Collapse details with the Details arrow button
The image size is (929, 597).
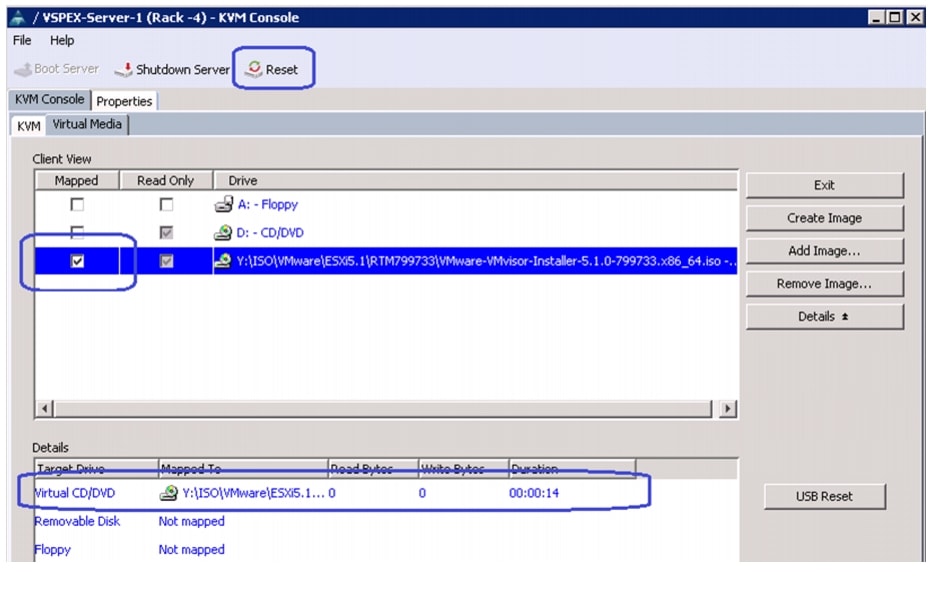click(825, 317)
